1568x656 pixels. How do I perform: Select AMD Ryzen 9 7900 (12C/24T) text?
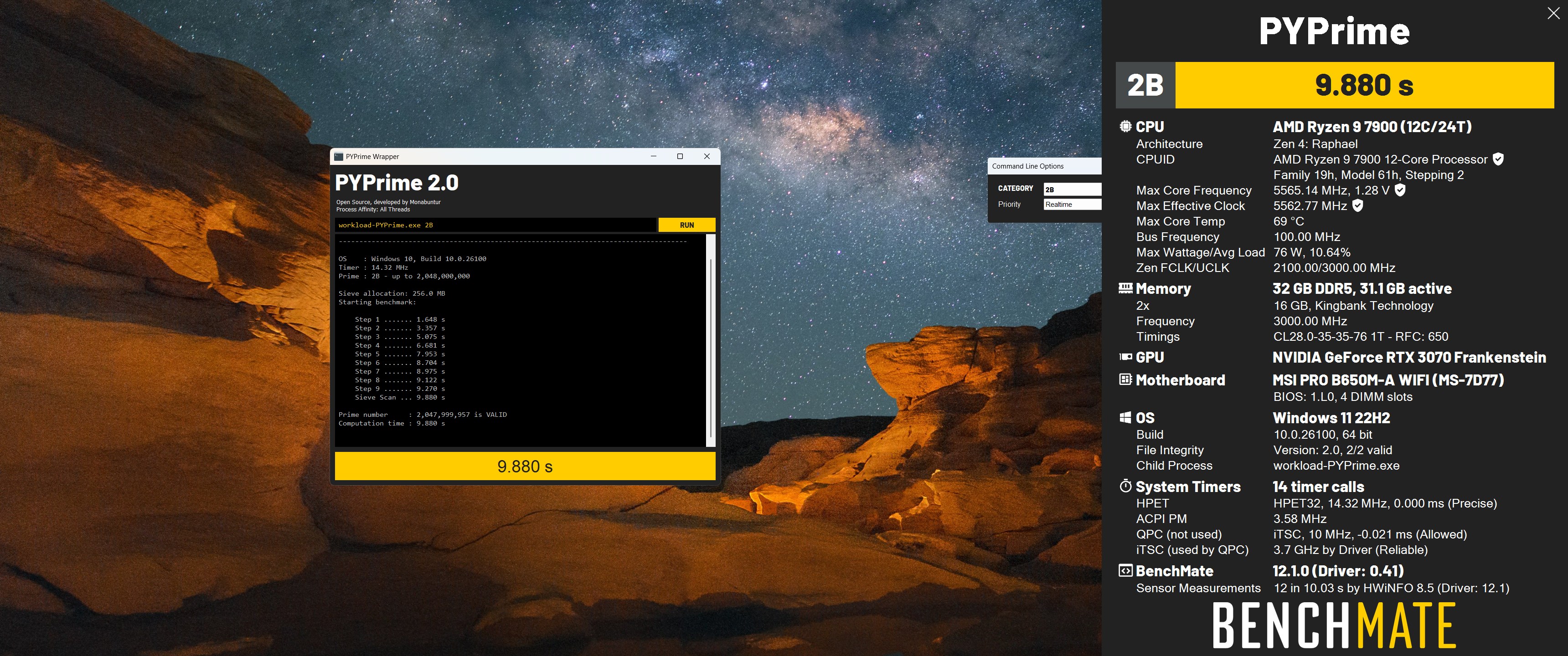point(1372,127)
